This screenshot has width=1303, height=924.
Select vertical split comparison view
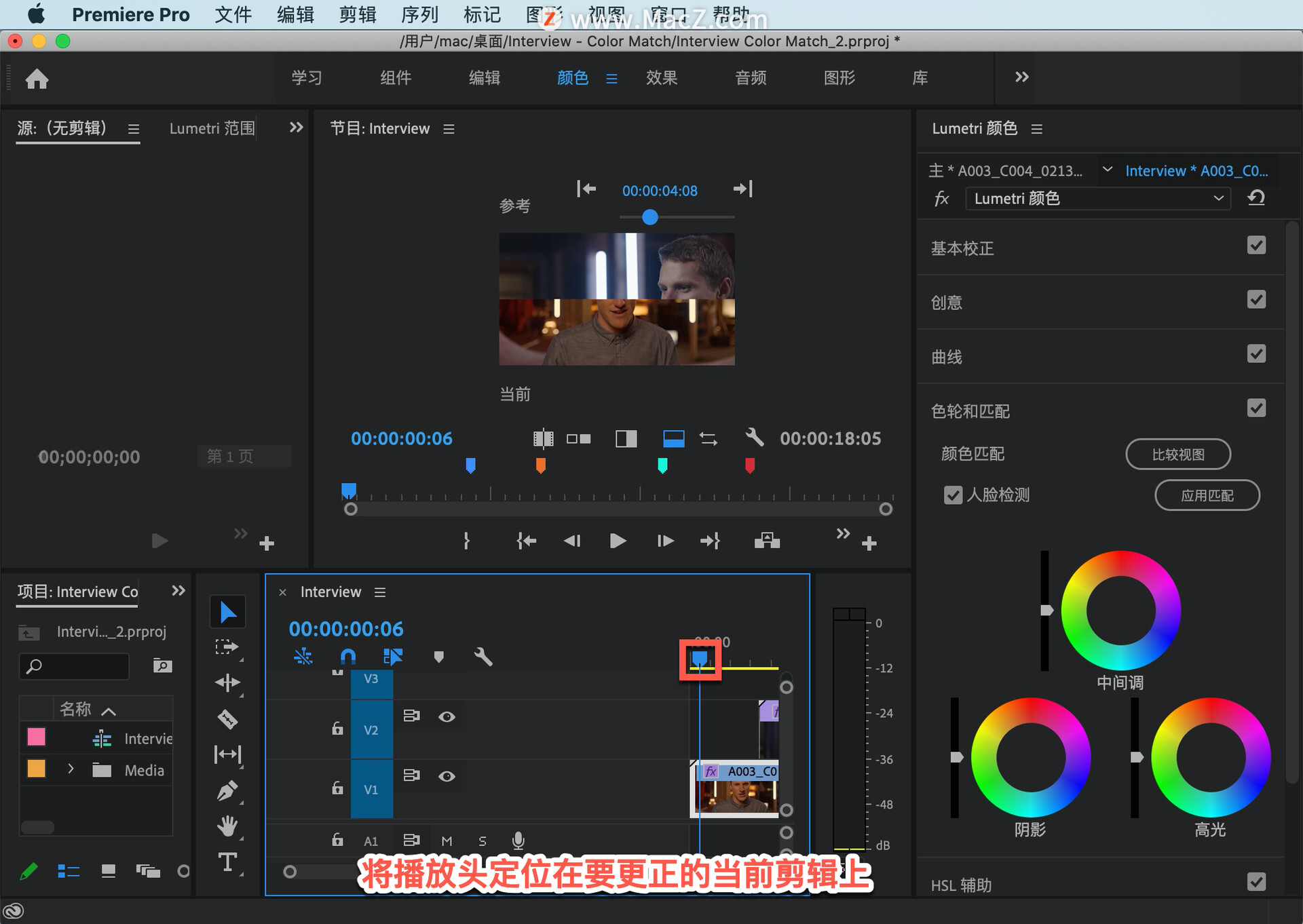626,439
